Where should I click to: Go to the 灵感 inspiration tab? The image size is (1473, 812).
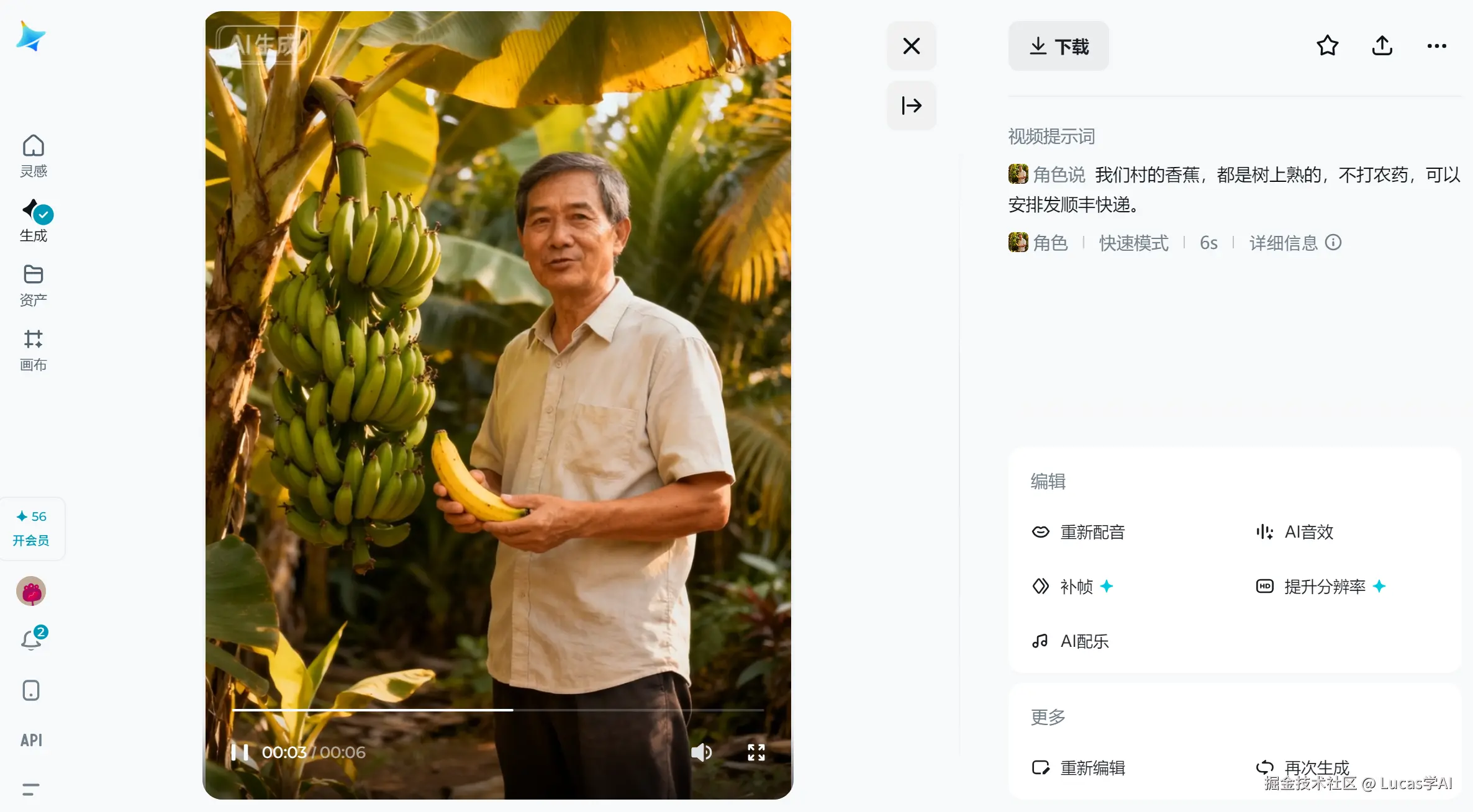(x=34, y=156)
